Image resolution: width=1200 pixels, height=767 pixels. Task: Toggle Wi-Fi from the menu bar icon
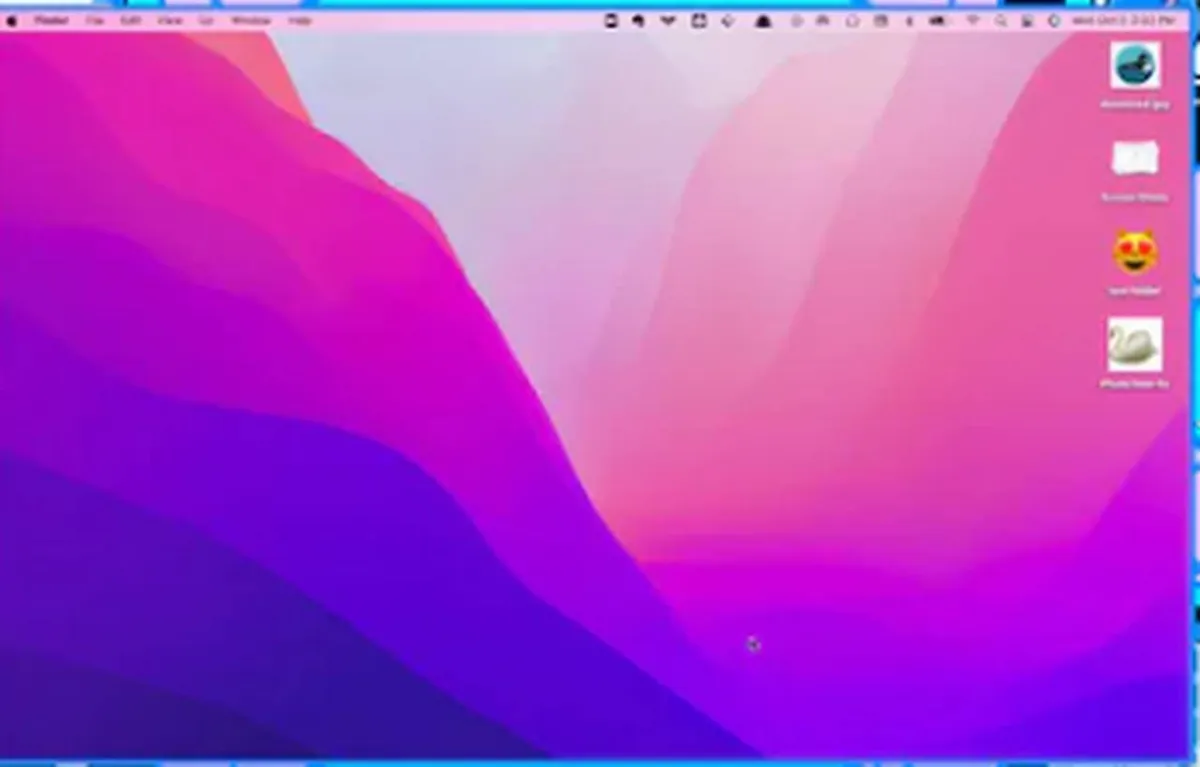(971, 17)
